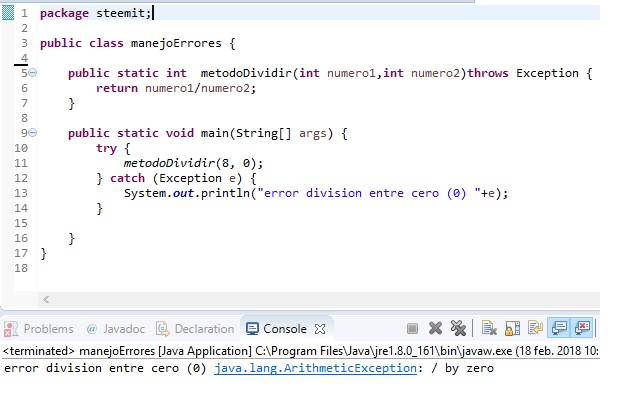Open the Declaration tab

[x=204, y=329]
